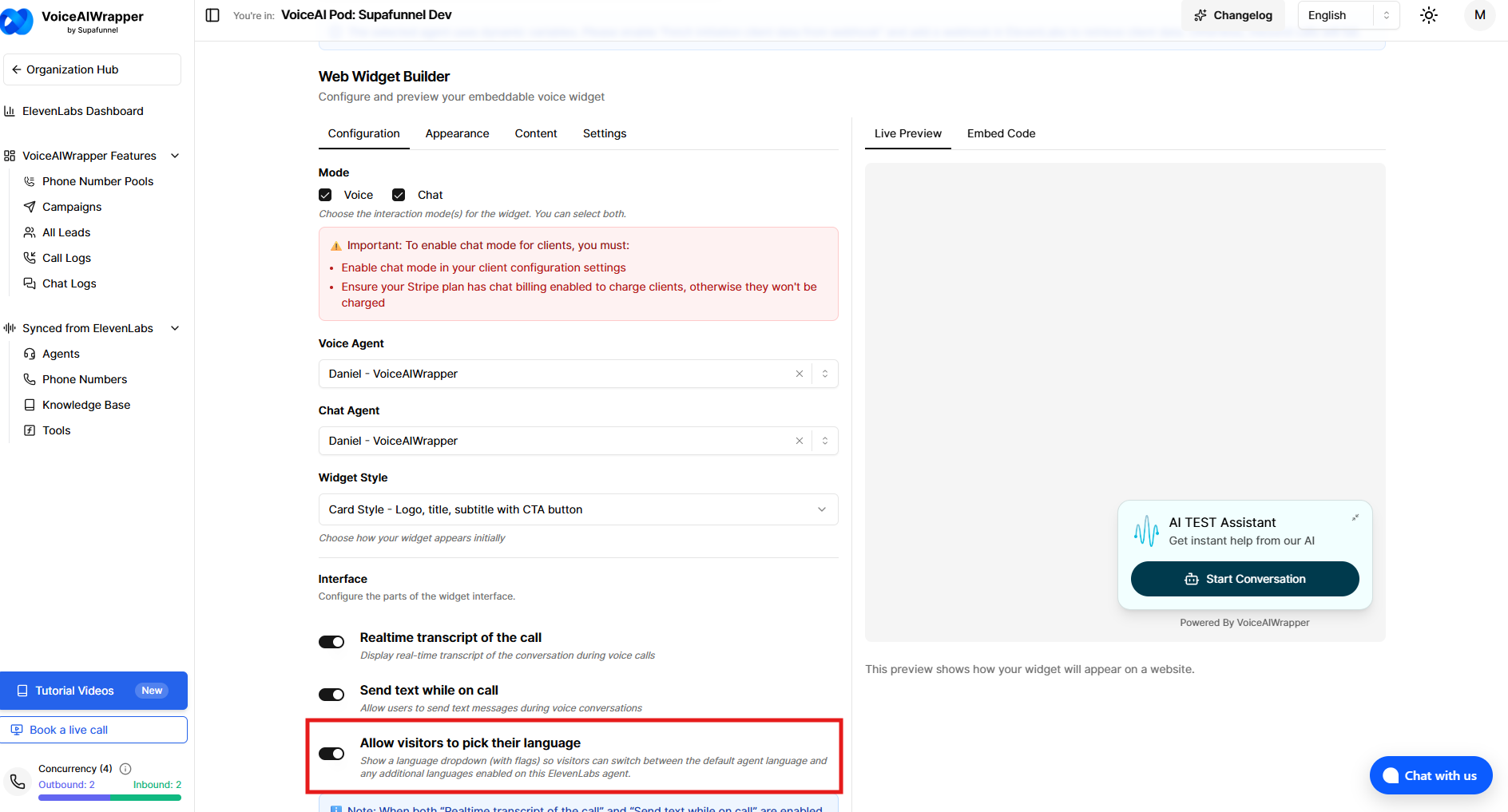Switch theme using the sun icon
Viewport: 1508px width, 812px height.
coord(1429,15)
